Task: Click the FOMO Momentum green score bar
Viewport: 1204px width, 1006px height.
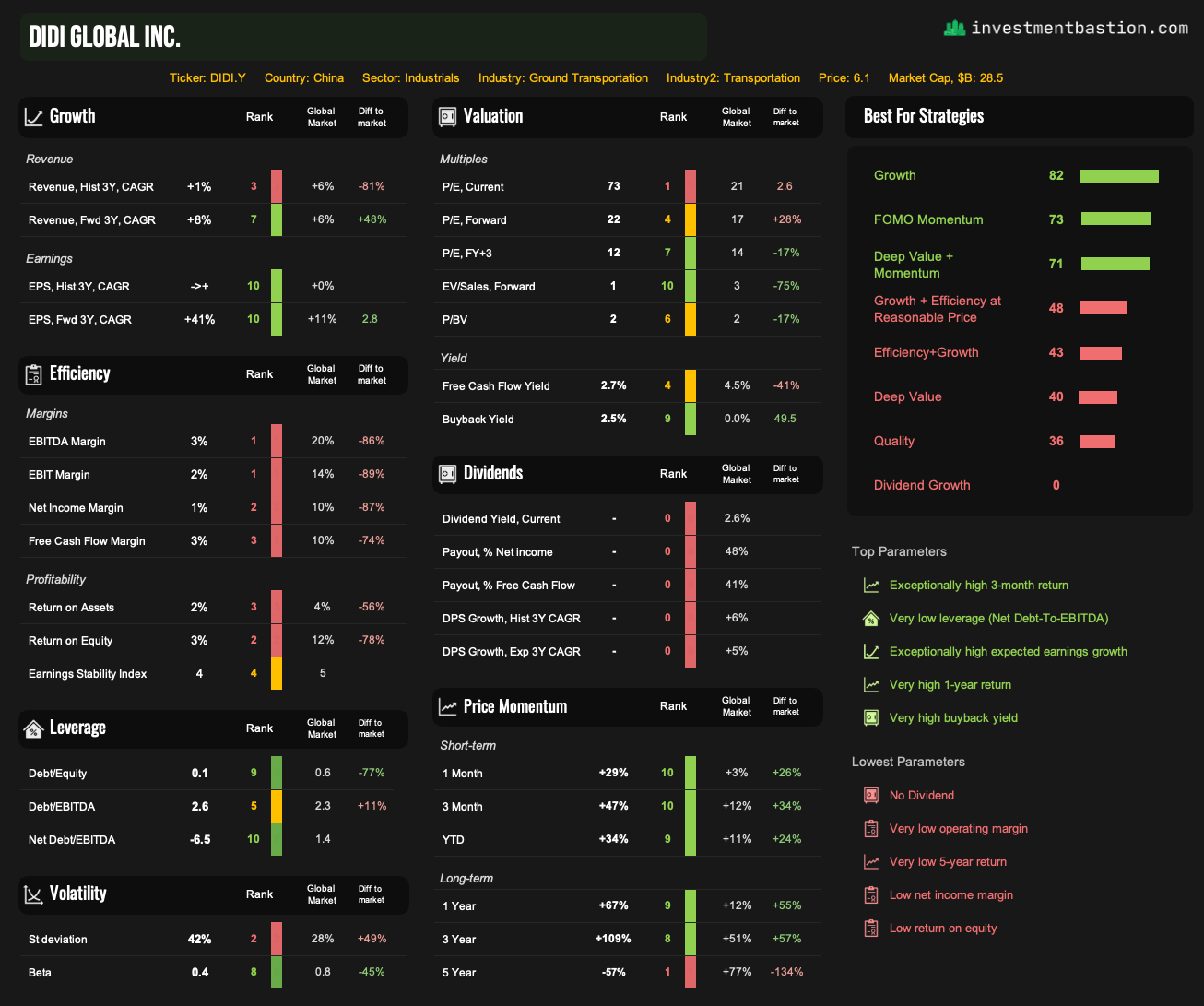Action: tap(1116, 219)
